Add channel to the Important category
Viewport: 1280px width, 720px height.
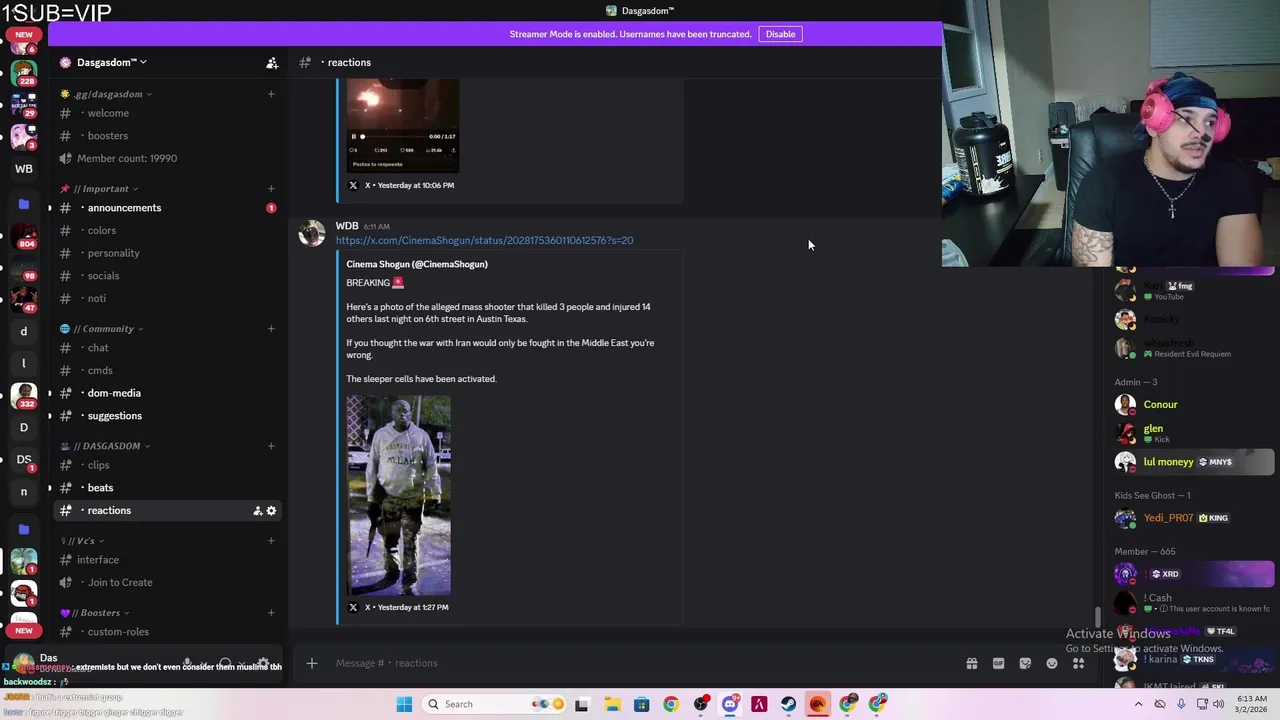271,189
